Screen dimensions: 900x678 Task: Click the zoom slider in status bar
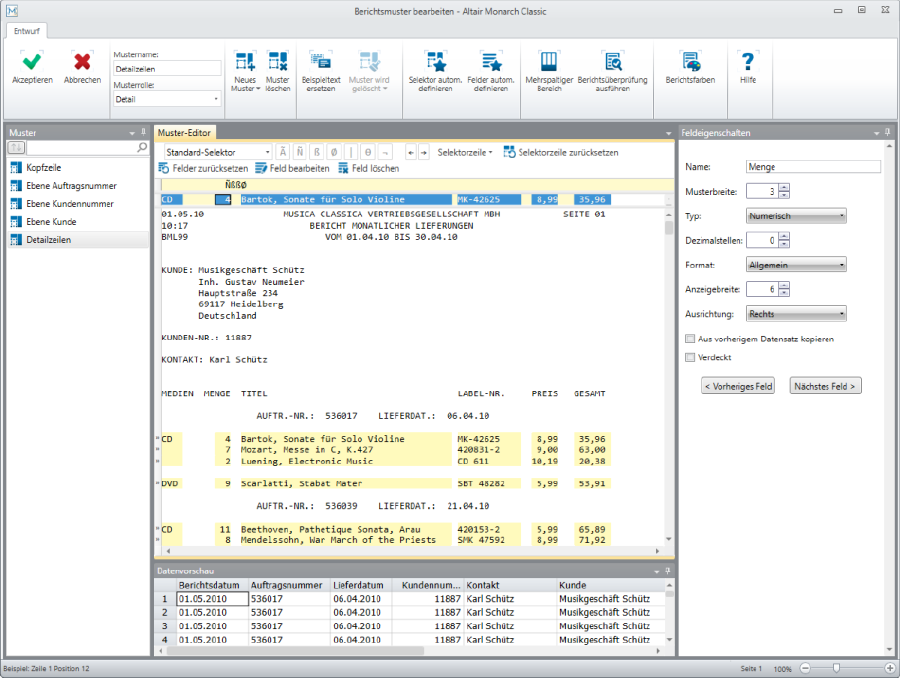836,668
